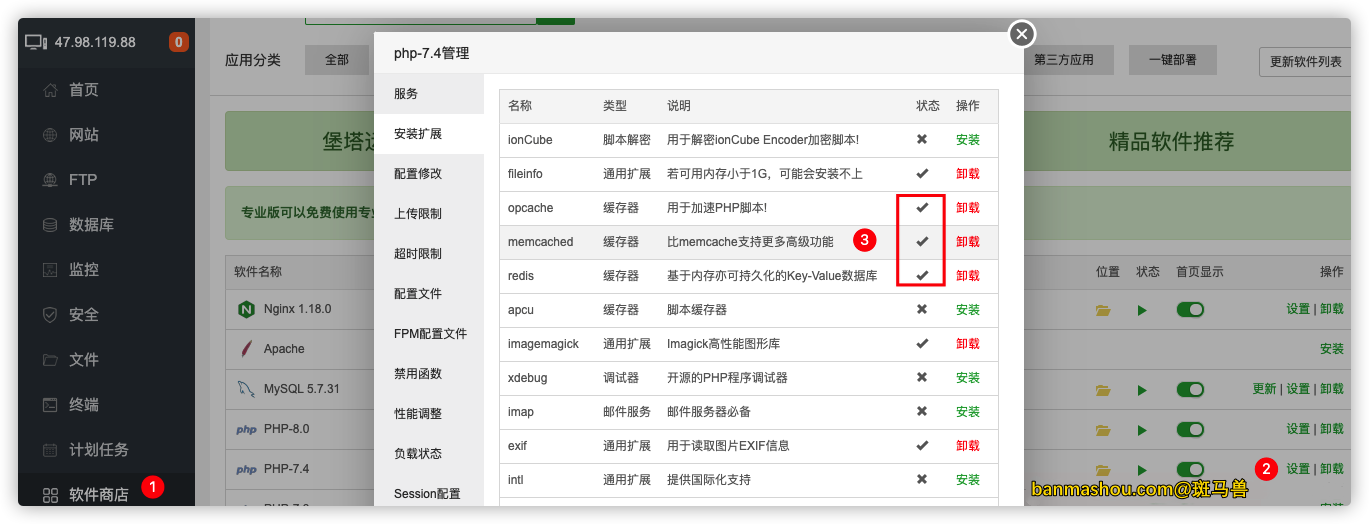Viewport: 1369px width, 524px height.
Task: Click the PHP-8.0 php logo icon
Action: (x=246, y=430)
